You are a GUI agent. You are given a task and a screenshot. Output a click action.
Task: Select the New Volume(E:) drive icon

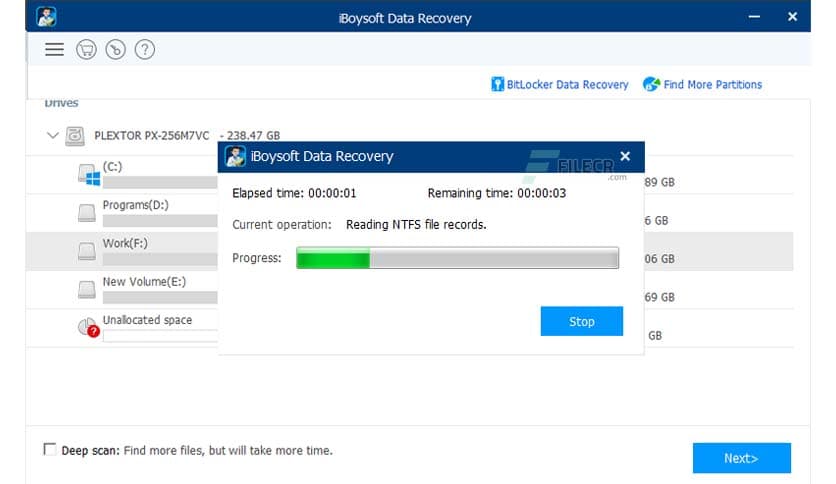coord(86,289)
